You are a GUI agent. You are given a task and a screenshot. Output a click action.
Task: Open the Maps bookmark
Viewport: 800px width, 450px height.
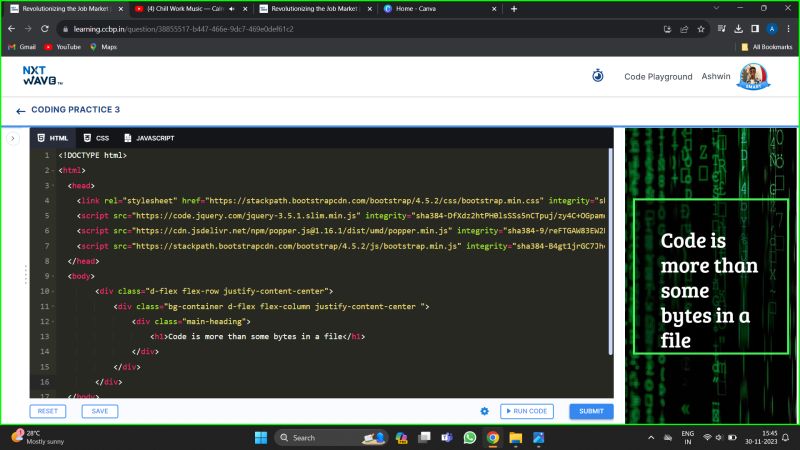(x=104, y=47)
